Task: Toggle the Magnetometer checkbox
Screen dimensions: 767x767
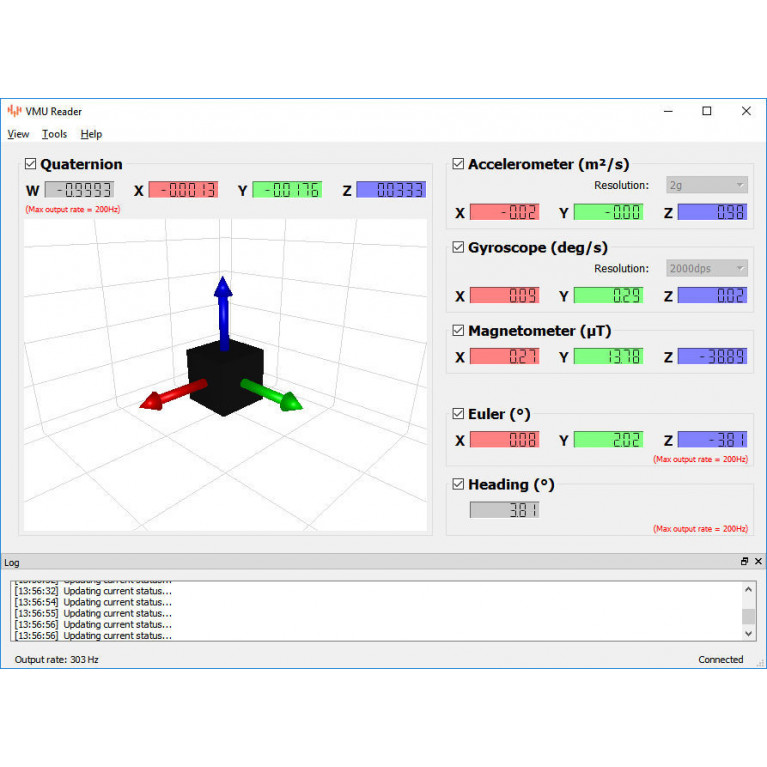Action: pyautogui.click(x=458, y=330)
